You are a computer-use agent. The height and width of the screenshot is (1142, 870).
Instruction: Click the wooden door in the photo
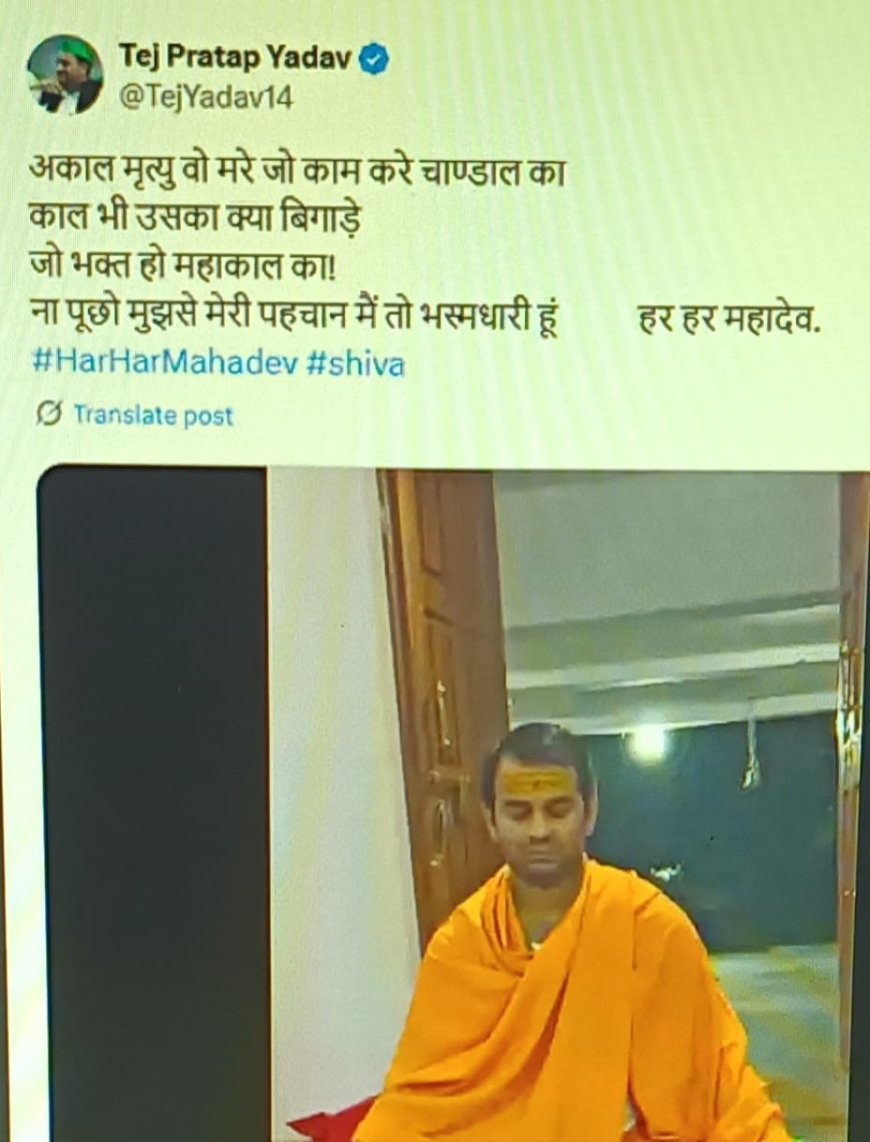tap(442, 699)
